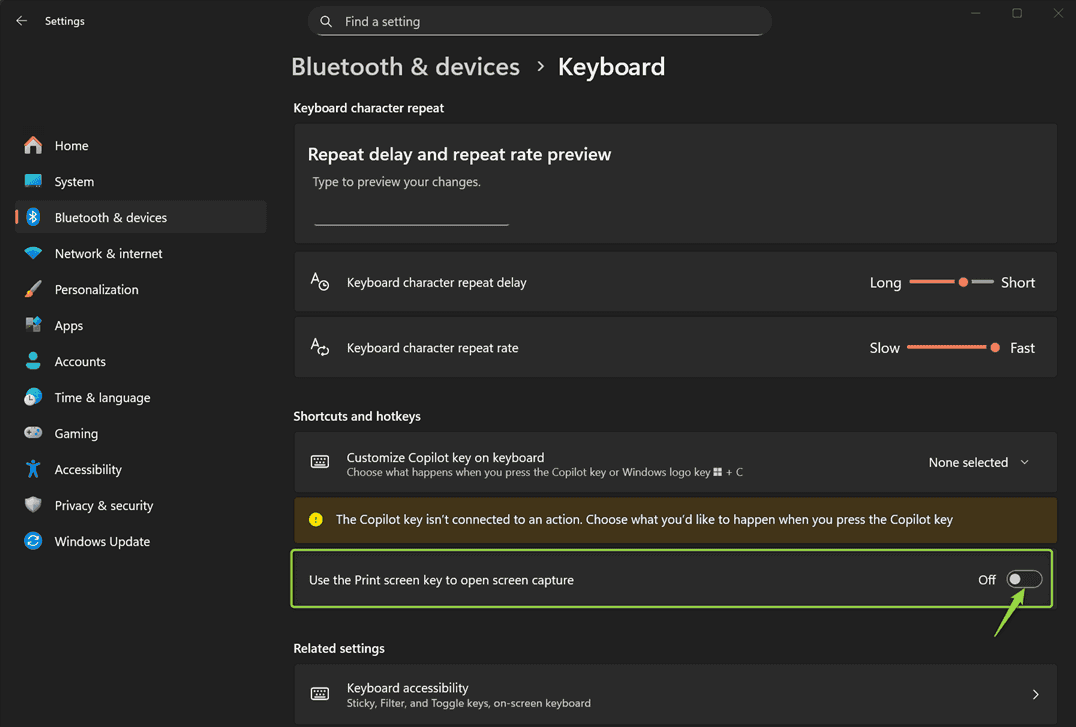The image size is (1076, 727).
Task: Adjust the keyboard character repeat delay slider
Action: click(x=962, y=283)
